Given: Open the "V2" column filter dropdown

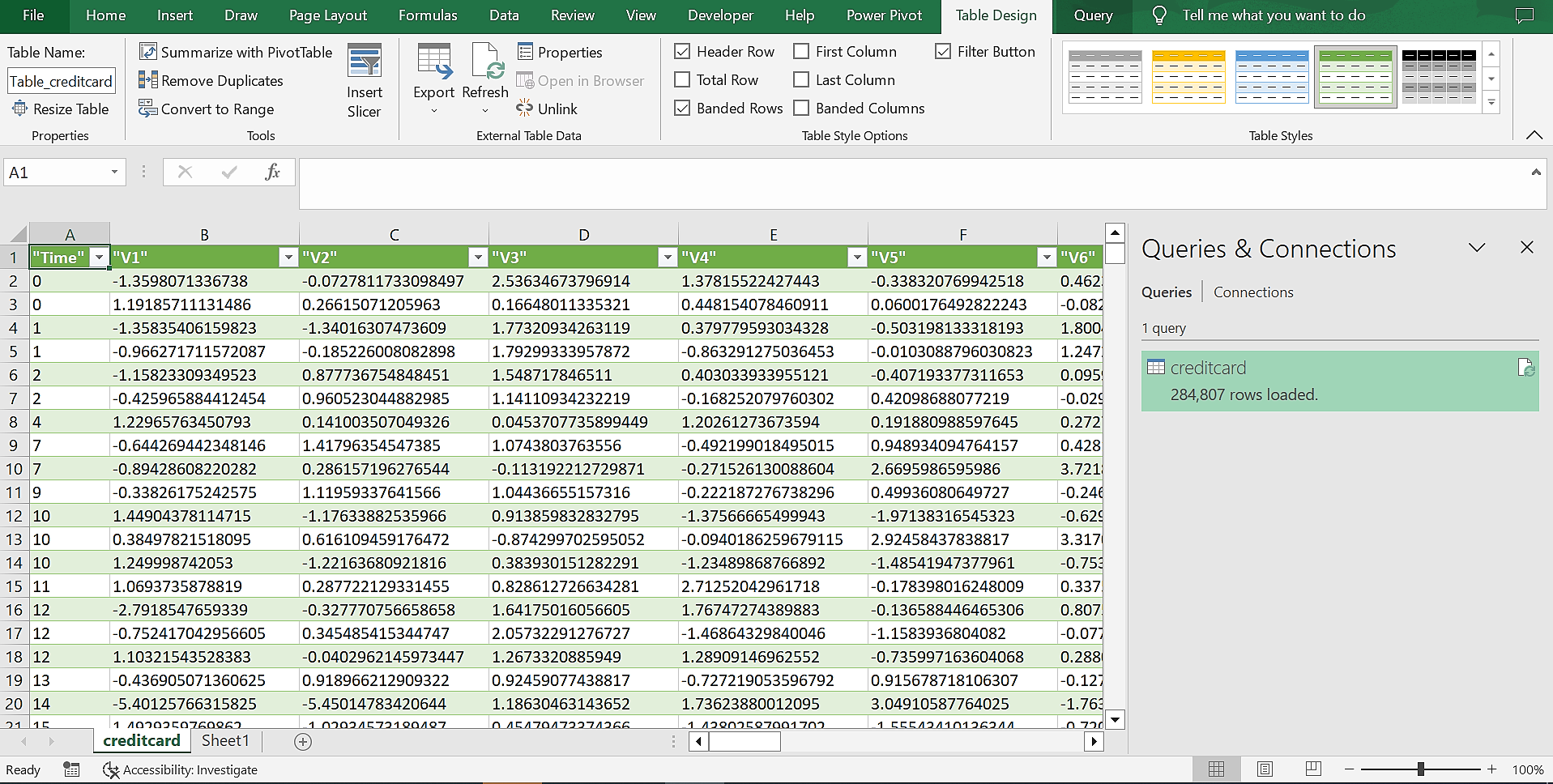Looking at the screenshot, I should click(x=478, y=257).
